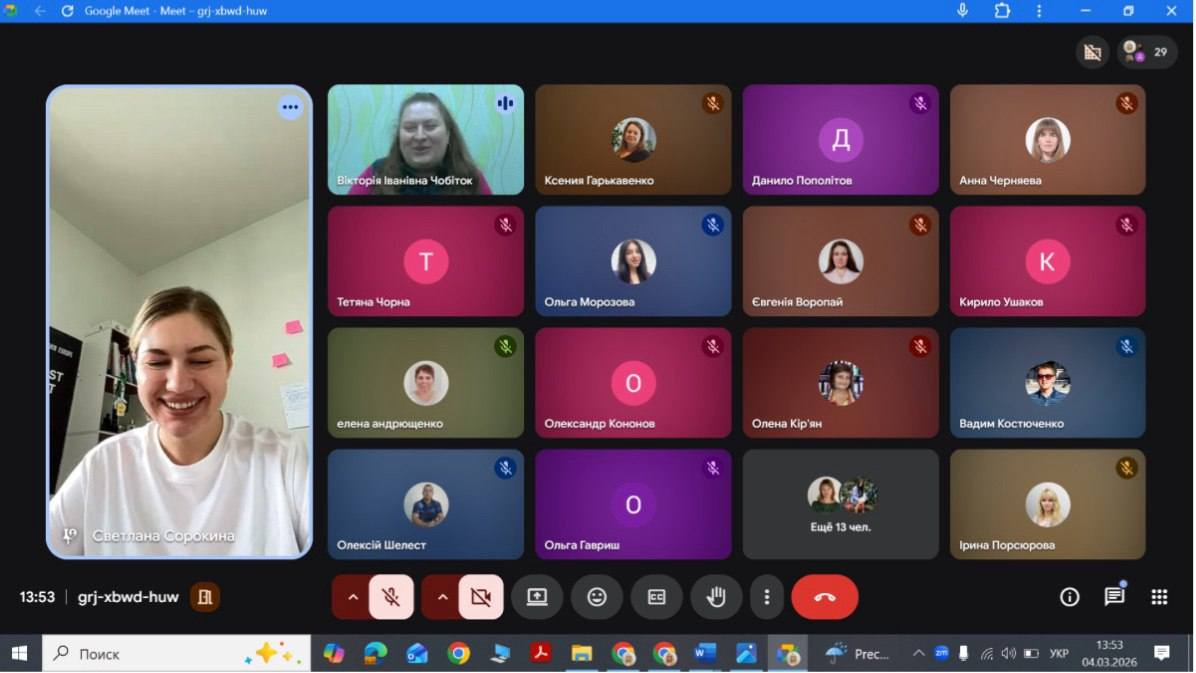Open meeting details info icon
Image resolution: width=1196 pixels, height=673 pixels.
point(1069,597)
